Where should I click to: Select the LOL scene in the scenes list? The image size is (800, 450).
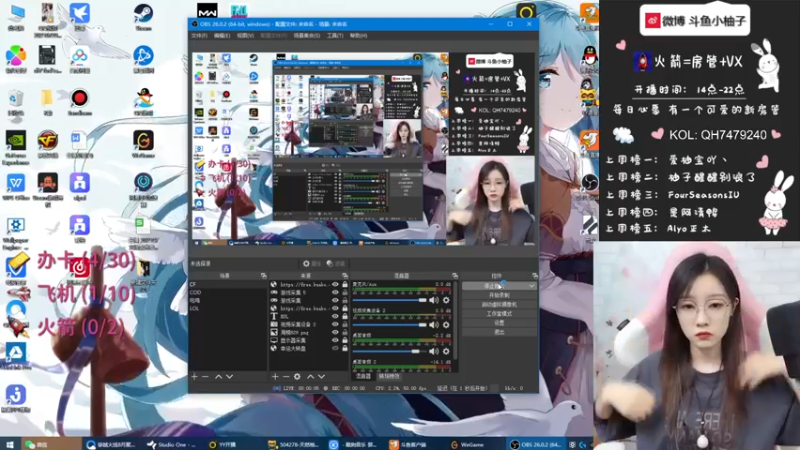(x=228, y=309)
